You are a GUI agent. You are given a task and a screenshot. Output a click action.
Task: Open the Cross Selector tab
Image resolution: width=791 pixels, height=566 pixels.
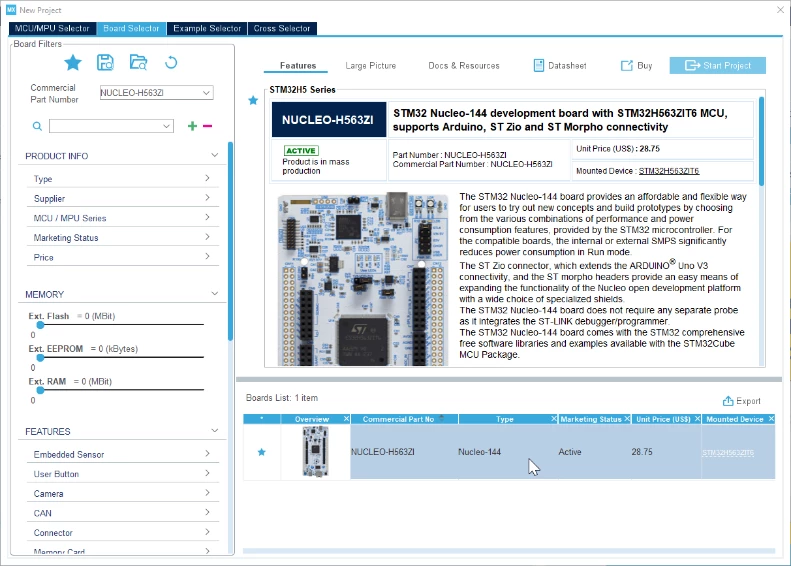click(x=282, y=28)
